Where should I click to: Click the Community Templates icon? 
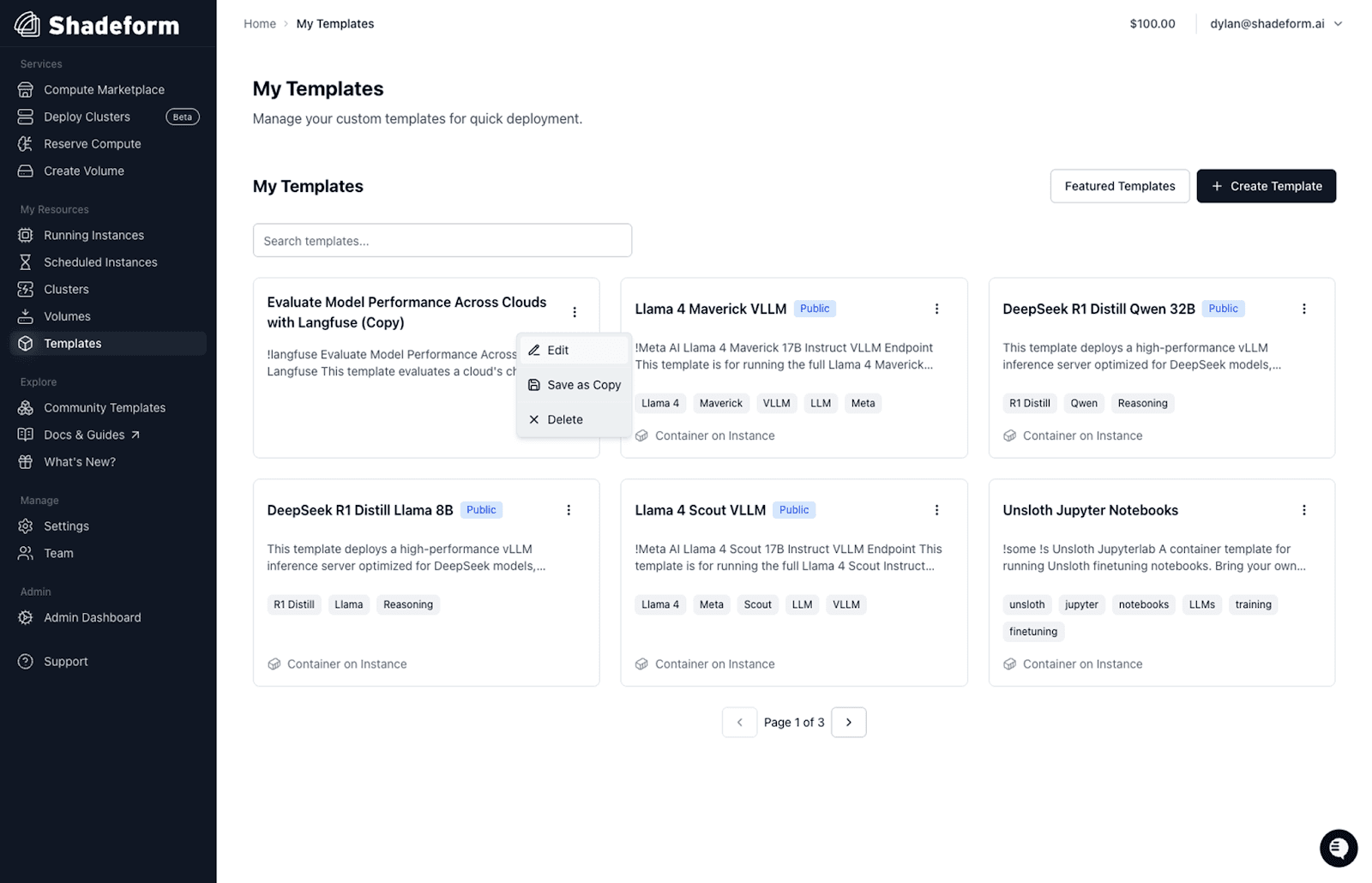(26, 408)
